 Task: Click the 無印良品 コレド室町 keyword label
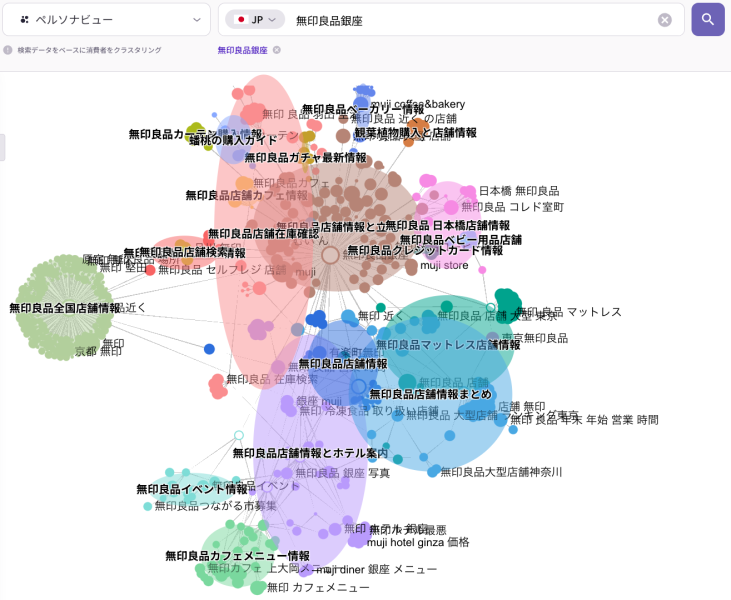click(513, 207)
